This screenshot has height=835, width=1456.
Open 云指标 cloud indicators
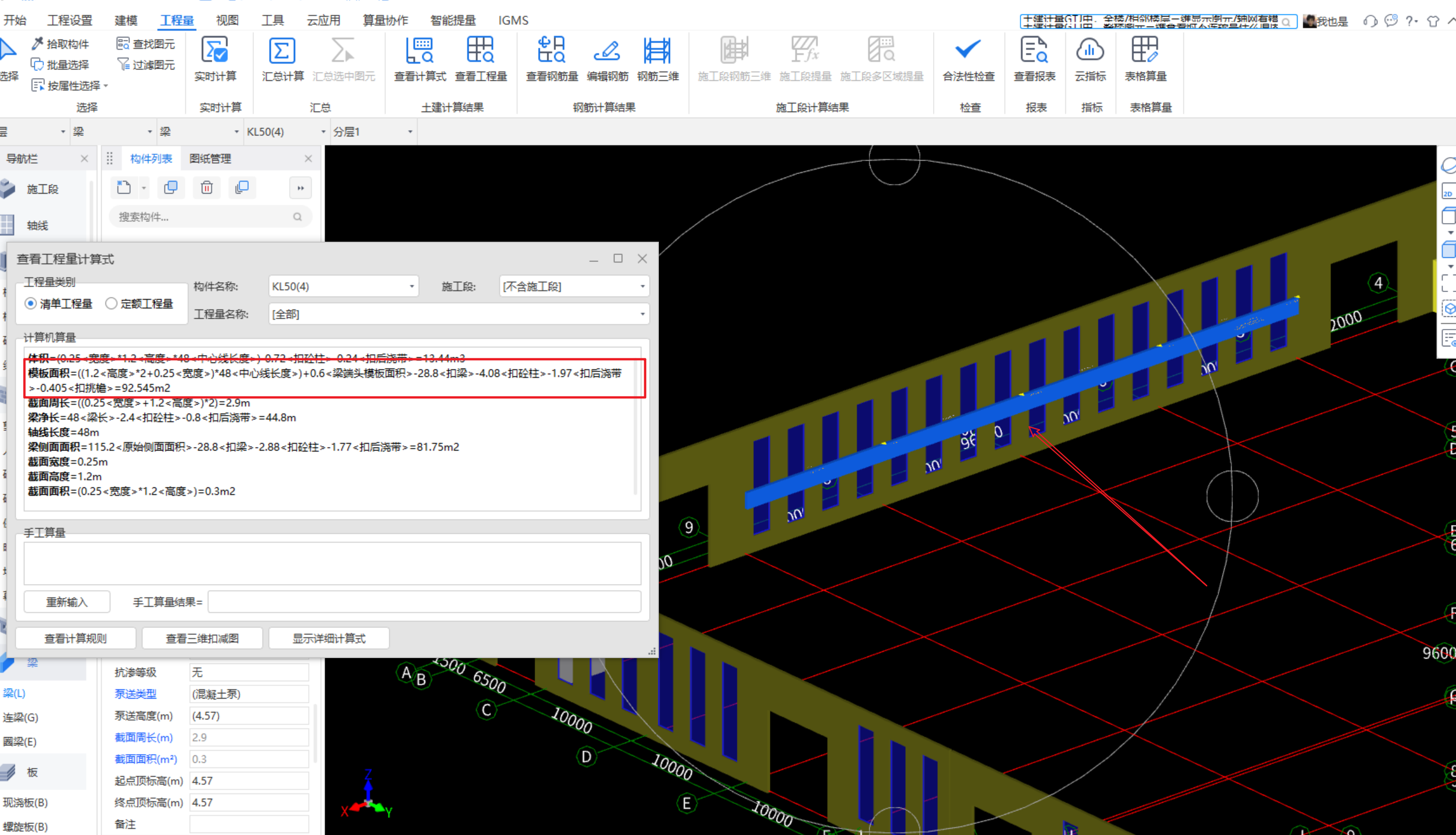click(x=1090, y=59)
